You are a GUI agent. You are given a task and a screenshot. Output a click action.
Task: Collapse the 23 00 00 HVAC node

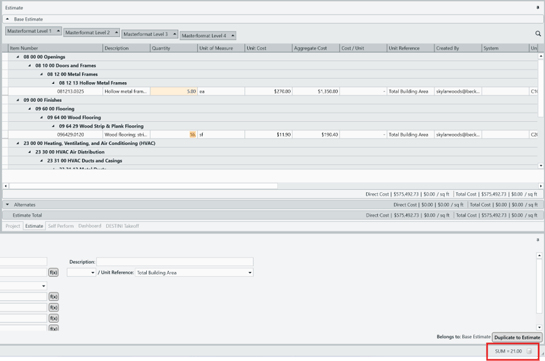coord(18,143)
